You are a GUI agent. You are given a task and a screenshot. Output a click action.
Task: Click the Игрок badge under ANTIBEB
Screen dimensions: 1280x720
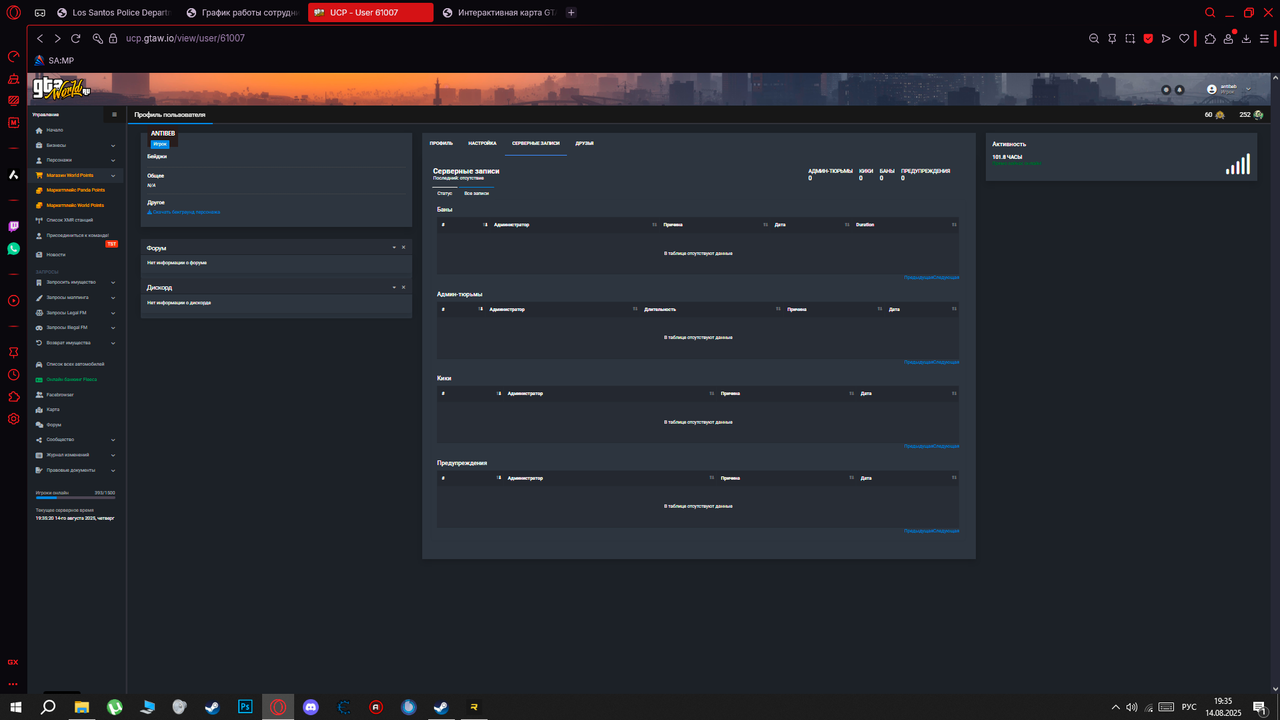coord(160,144)
